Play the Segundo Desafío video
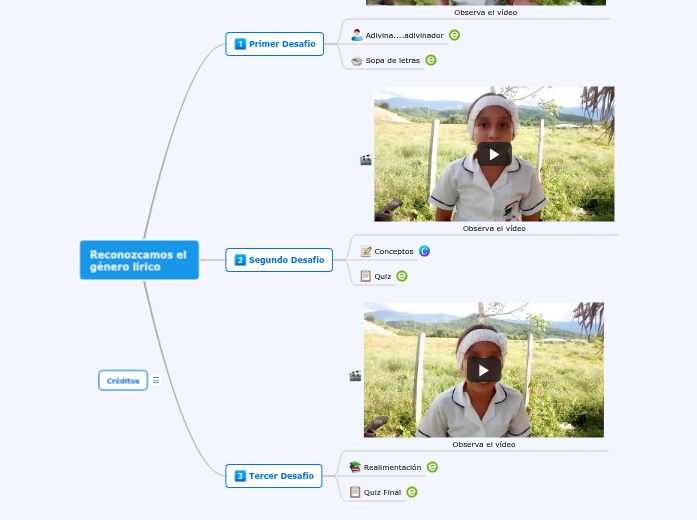The height and width of the screenshot is (520, 697). coord(494,153)
